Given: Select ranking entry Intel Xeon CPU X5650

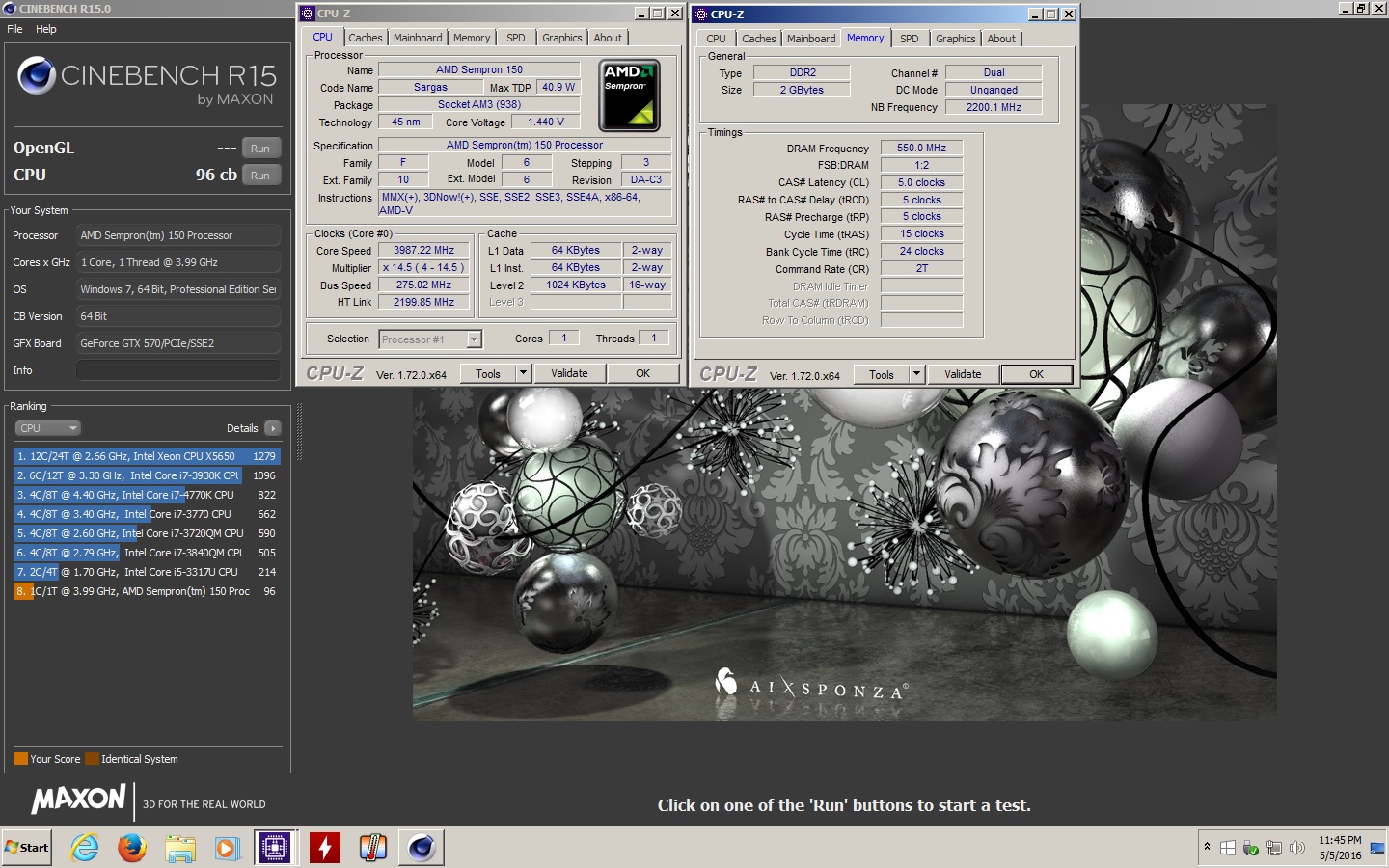Looking at the screenshot, I should pyautogui.click(x=147, y=456).
